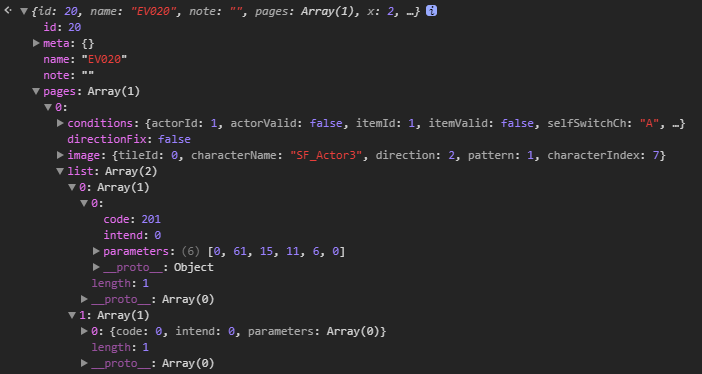Select the directionFix: false row
702x374 pixels.
point(129,139)
